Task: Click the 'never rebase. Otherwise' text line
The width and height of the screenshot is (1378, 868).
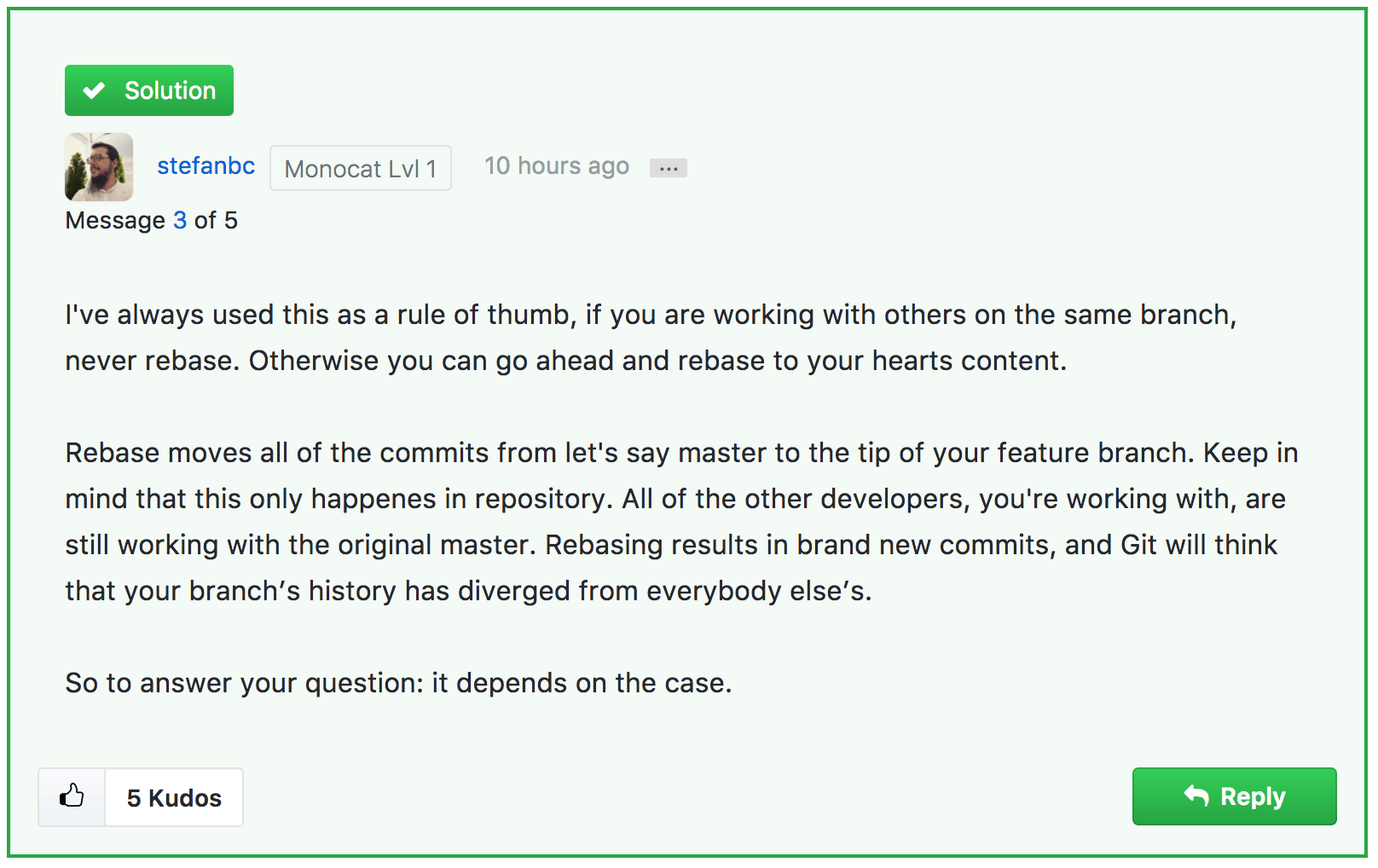Action: 565,361
